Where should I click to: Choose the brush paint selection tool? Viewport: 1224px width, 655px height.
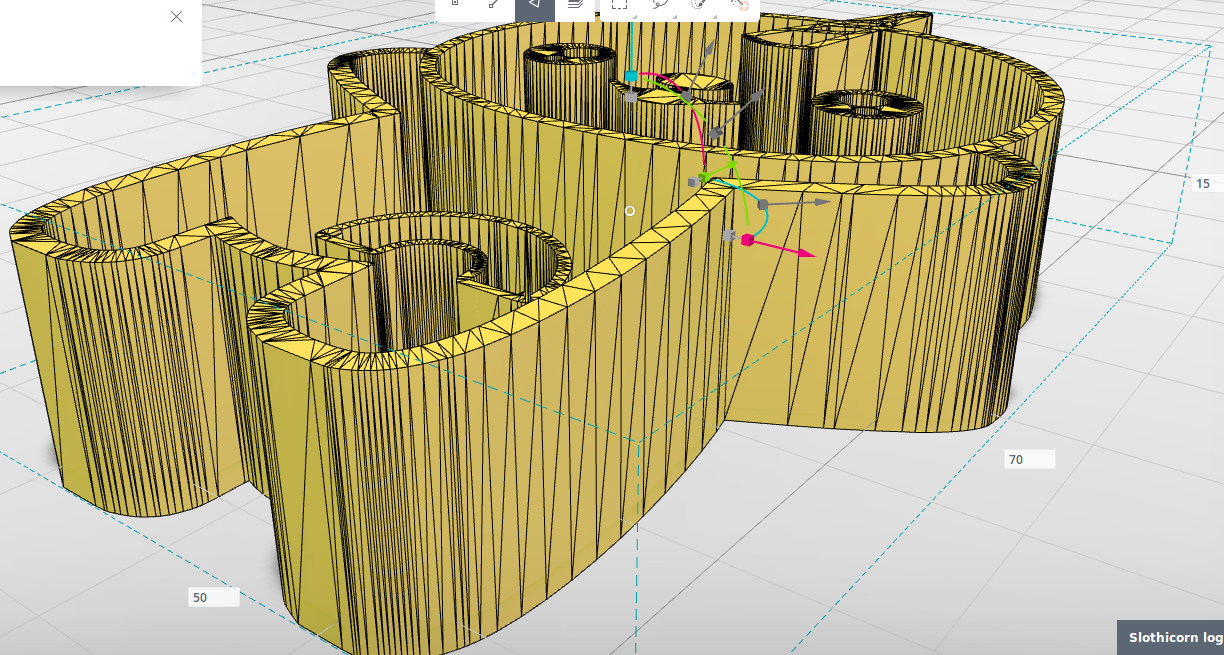(x=701, y=4)
